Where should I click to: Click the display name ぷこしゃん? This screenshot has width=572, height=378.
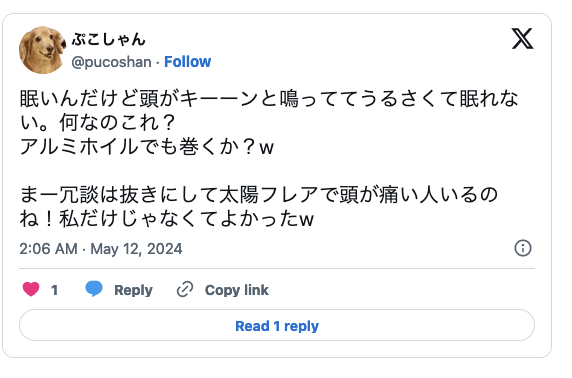[x=109, y=39]
